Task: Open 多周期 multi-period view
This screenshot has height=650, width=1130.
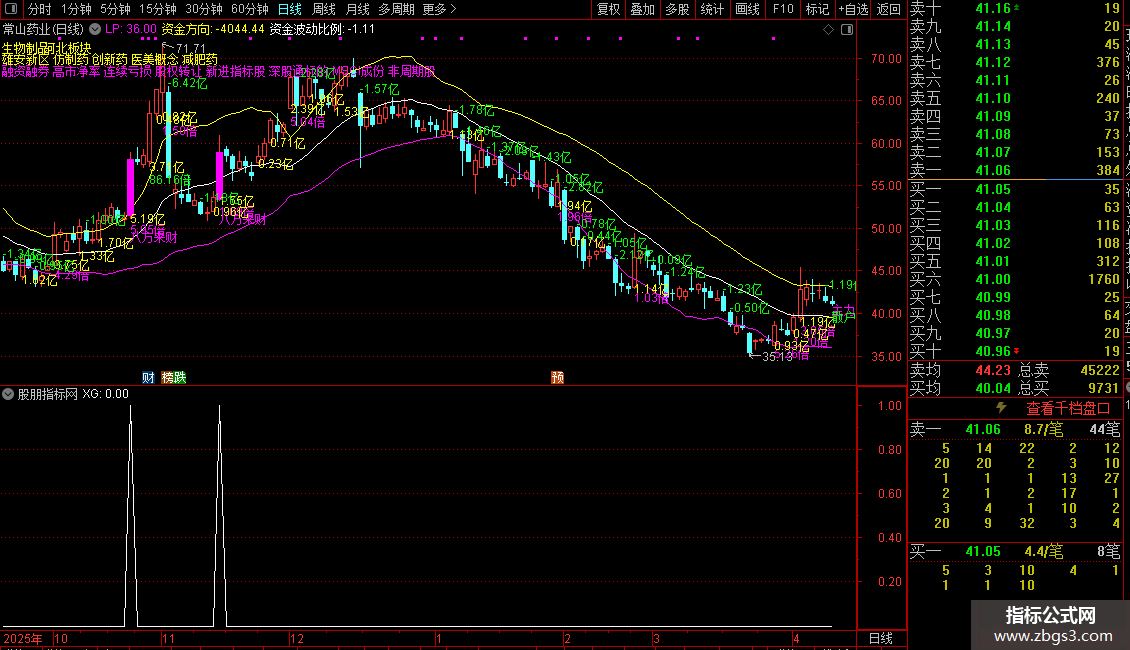Action: pyautogui.click(x=396, y=9)
